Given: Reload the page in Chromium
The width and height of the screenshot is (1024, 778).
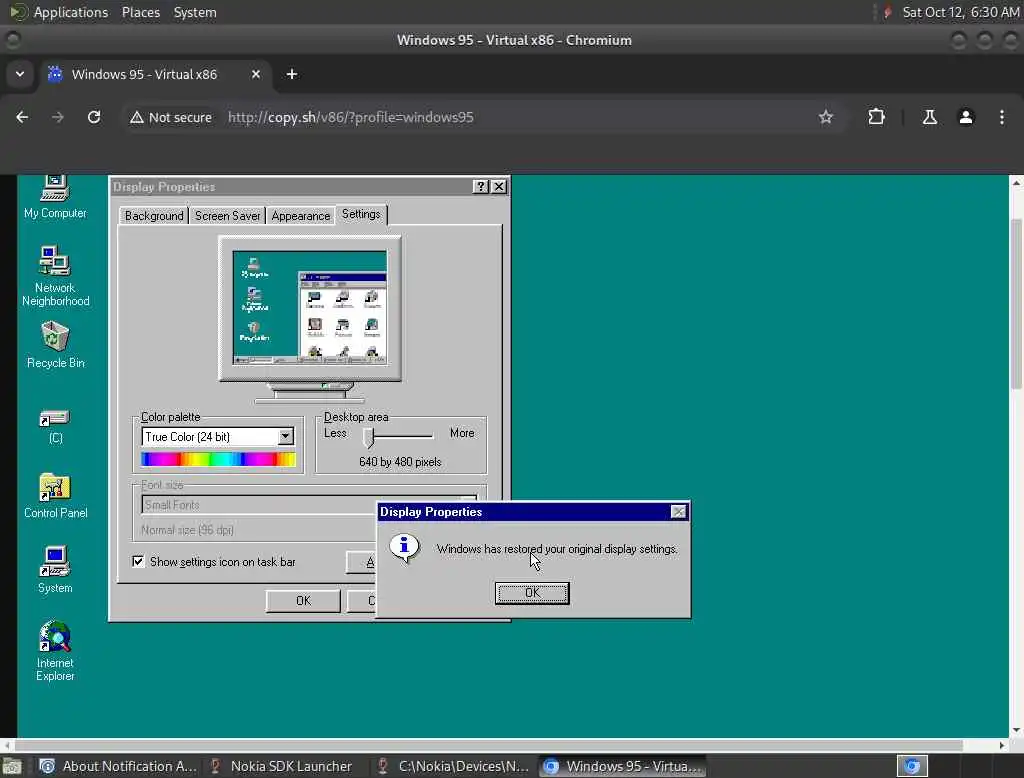Looking at the screenshot, I should [x=94, y=117].
